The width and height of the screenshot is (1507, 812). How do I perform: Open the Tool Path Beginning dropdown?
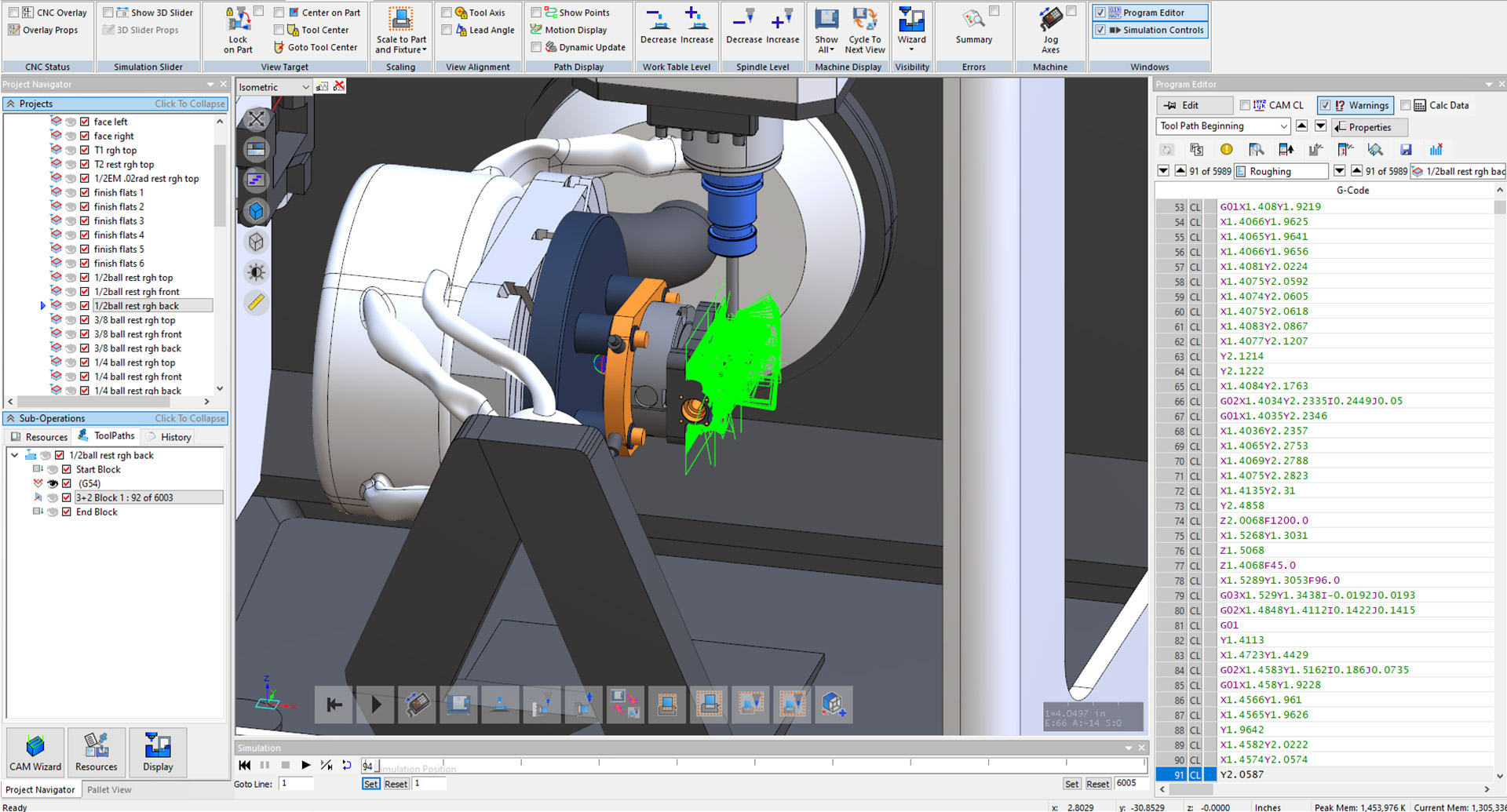click(x=1283, y=126)
